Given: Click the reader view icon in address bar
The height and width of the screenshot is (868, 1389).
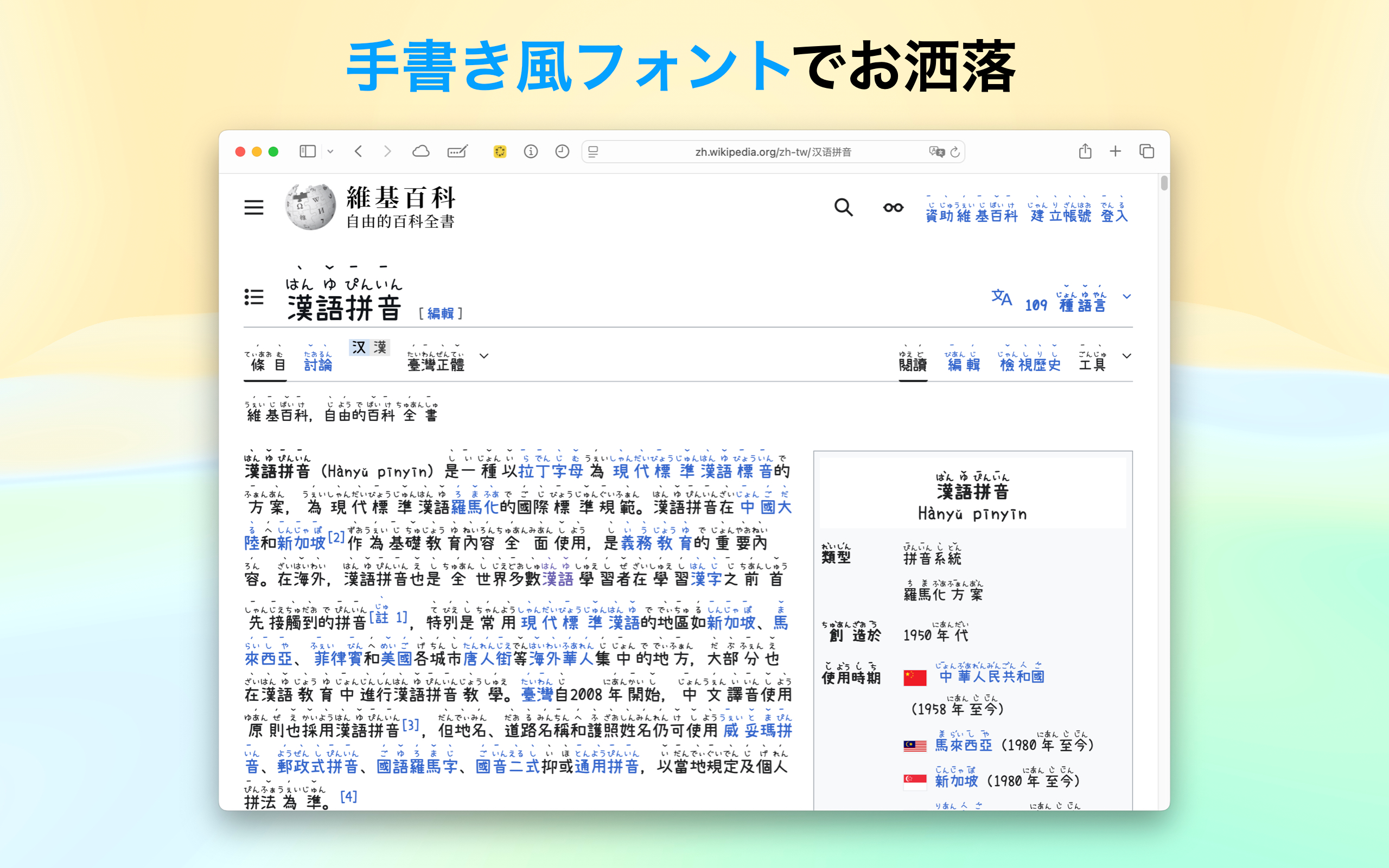Looking at the screenshot, I should coord(594,151).
